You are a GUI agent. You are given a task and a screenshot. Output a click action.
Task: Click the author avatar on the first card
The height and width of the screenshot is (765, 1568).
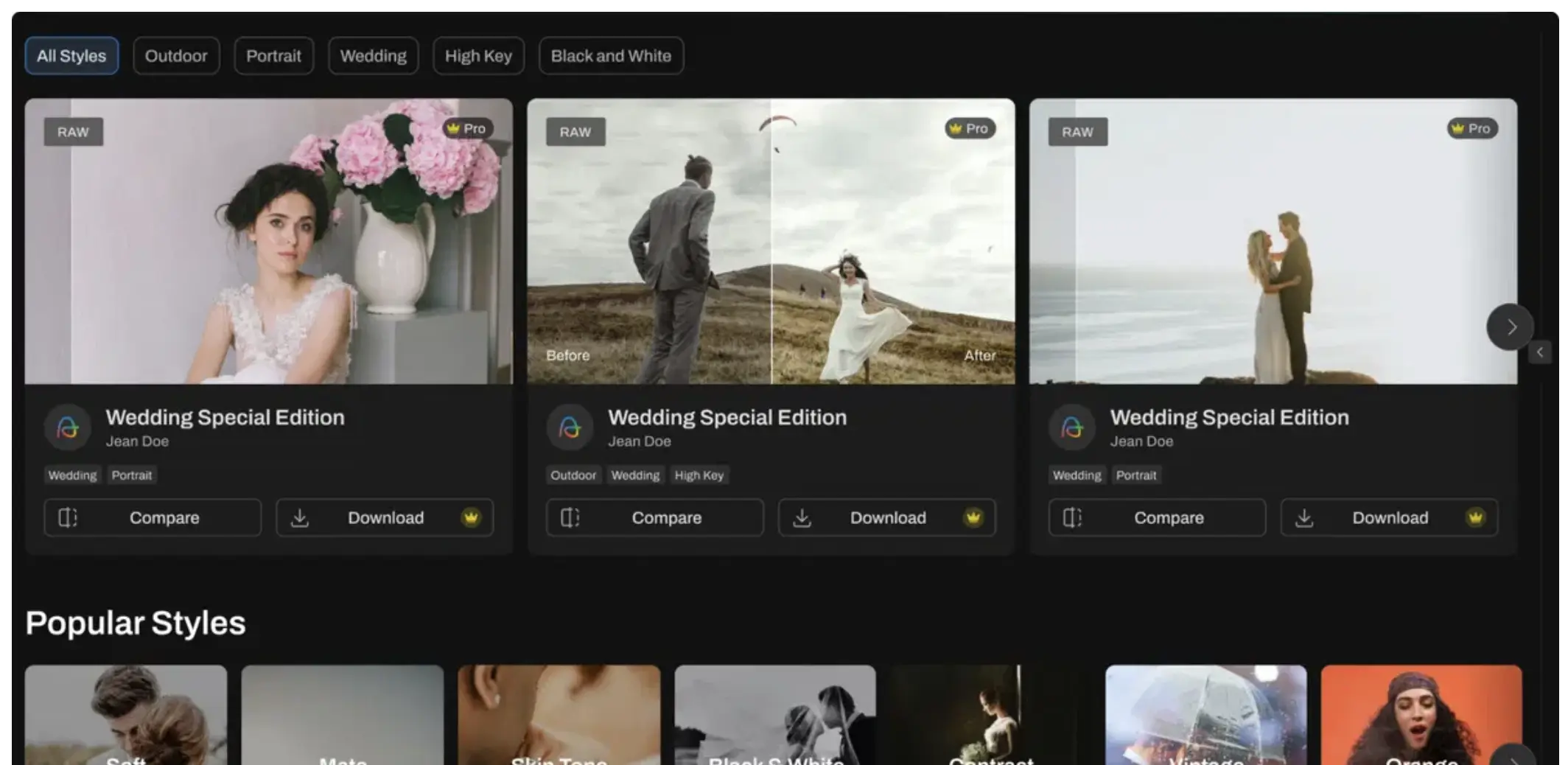click(68, 427)
